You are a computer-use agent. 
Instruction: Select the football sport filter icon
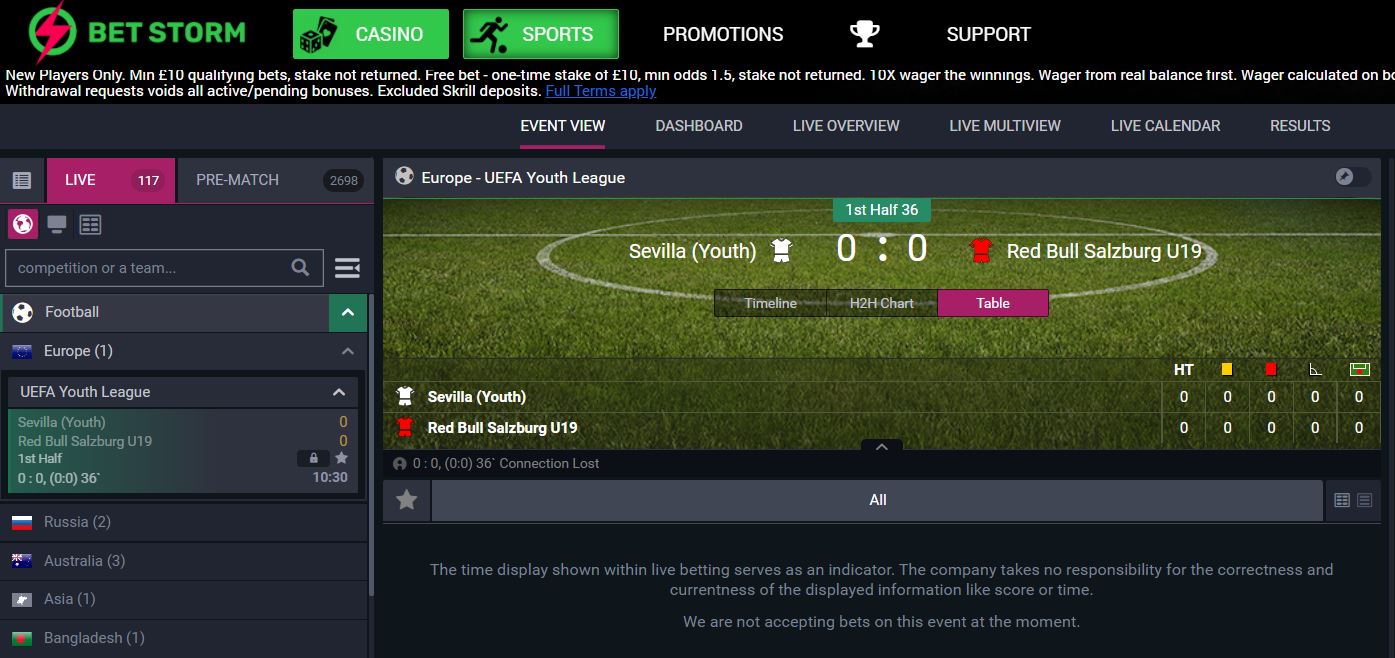[x=23, y=224]
